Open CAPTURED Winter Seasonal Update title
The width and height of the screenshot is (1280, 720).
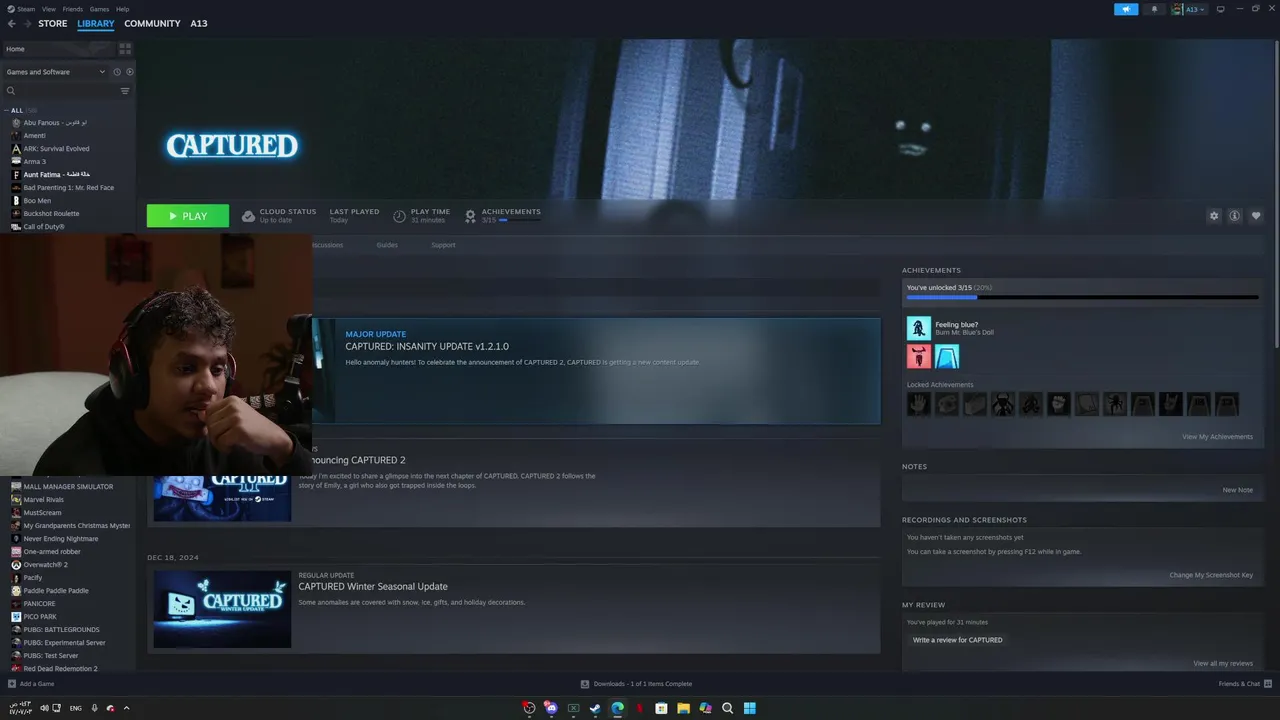(x=373, y=586)
